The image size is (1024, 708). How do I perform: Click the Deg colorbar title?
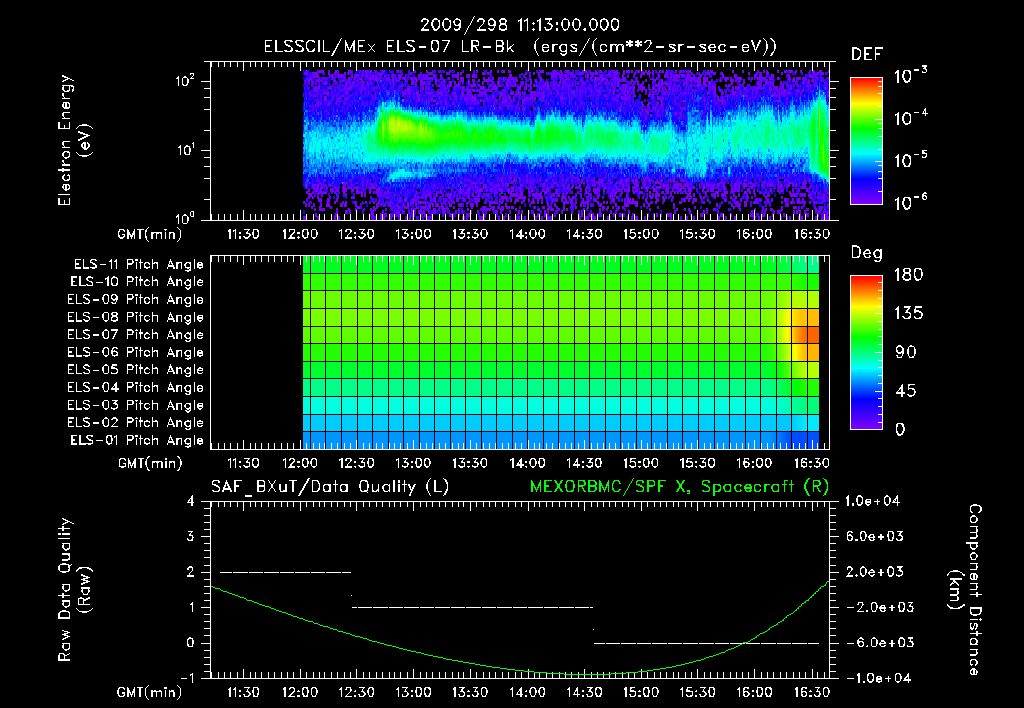click(x=867, y=253)
